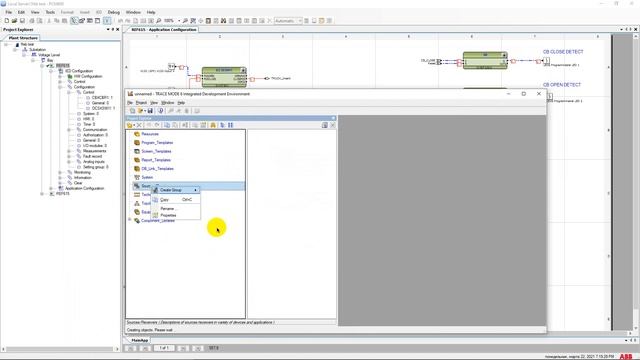Image resolution: width=640 pixels, height=360 pixels.
Task: Click the CB CLOSE DETECT label
Action: coord(563,52)
